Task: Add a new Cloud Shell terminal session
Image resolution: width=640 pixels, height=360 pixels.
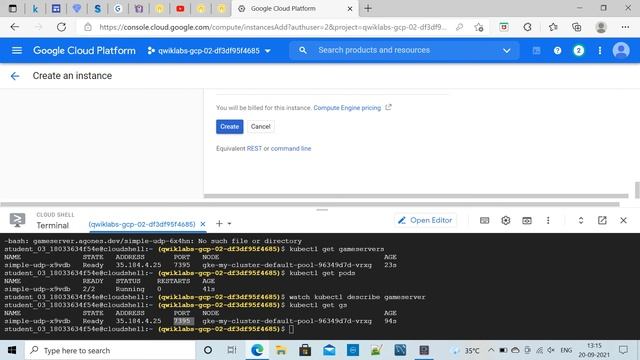Action: click(219, 224)
